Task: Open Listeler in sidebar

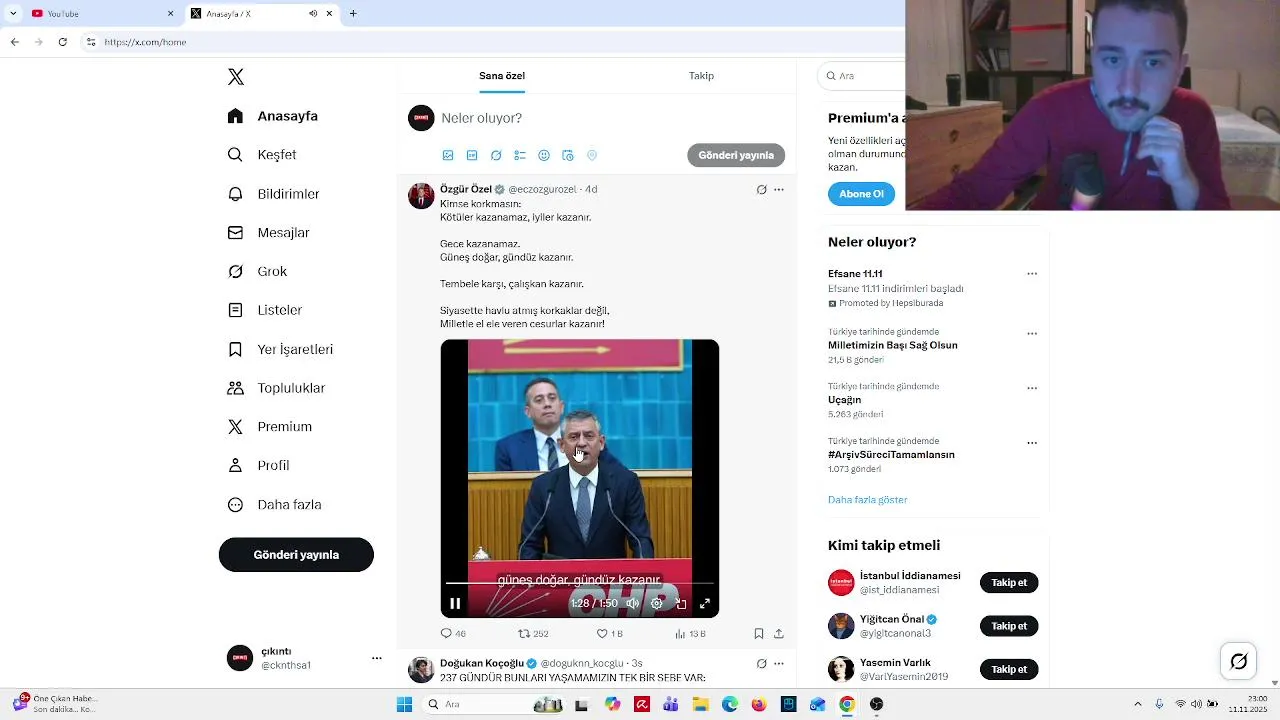Action: tap(264, 310)
